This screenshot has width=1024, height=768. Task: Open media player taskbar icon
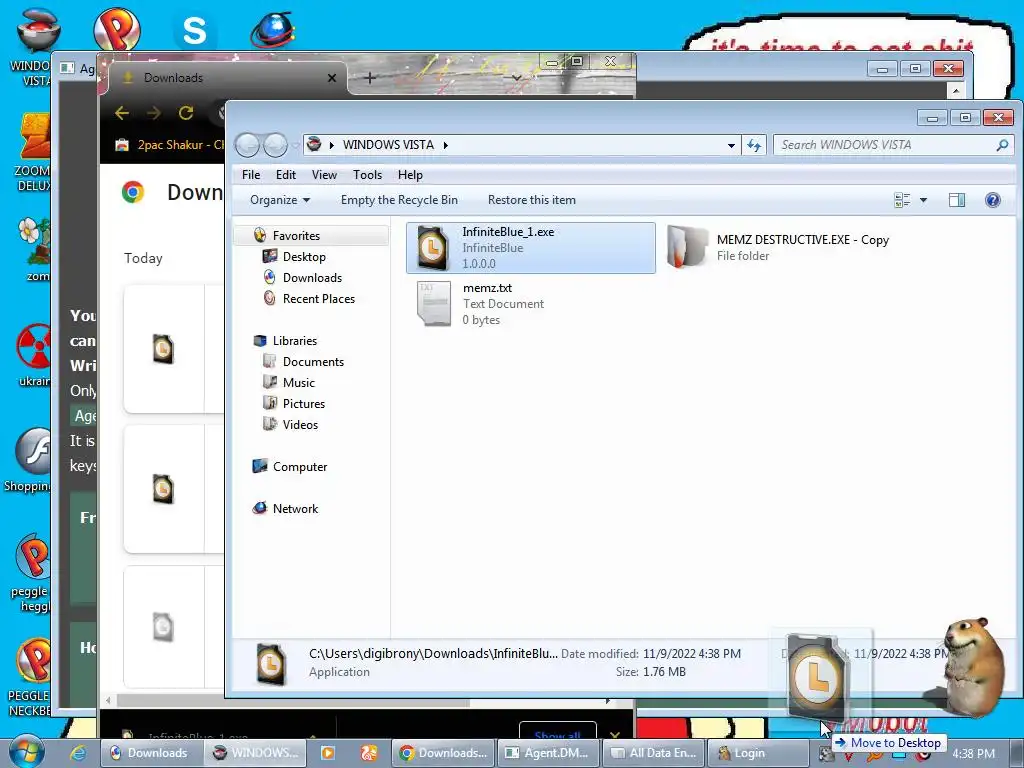(328, 753)
